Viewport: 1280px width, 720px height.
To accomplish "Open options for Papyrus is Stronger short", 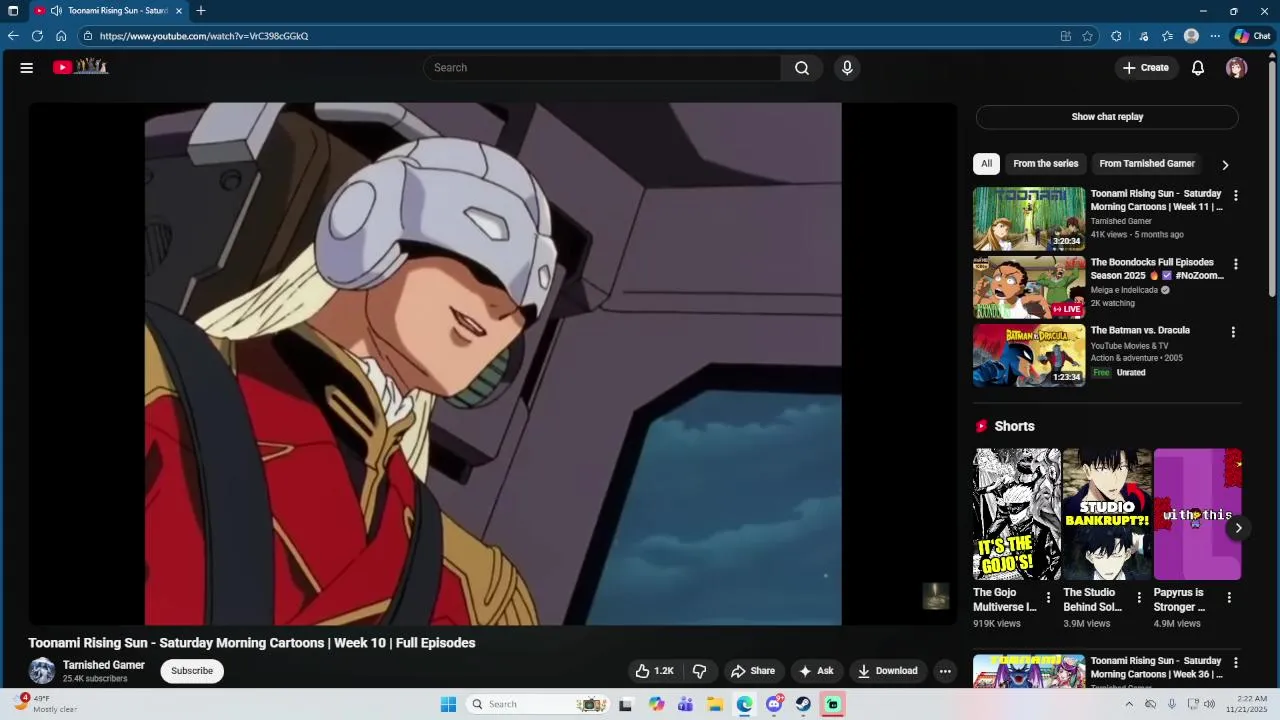I will click(x=1229, y=598).
